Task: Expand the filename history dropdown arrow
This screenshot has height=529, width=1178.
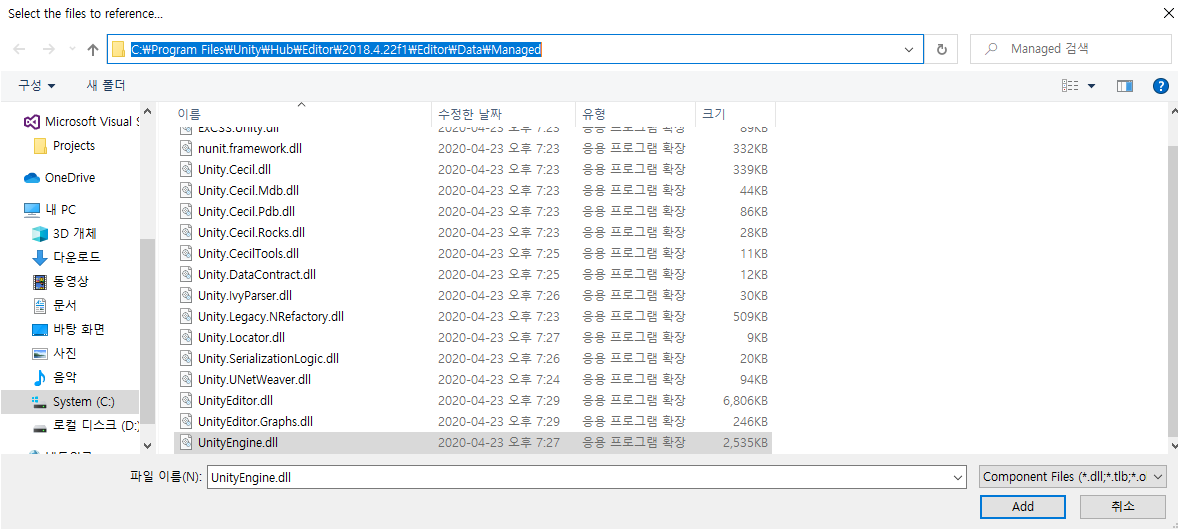Action: 958,476
